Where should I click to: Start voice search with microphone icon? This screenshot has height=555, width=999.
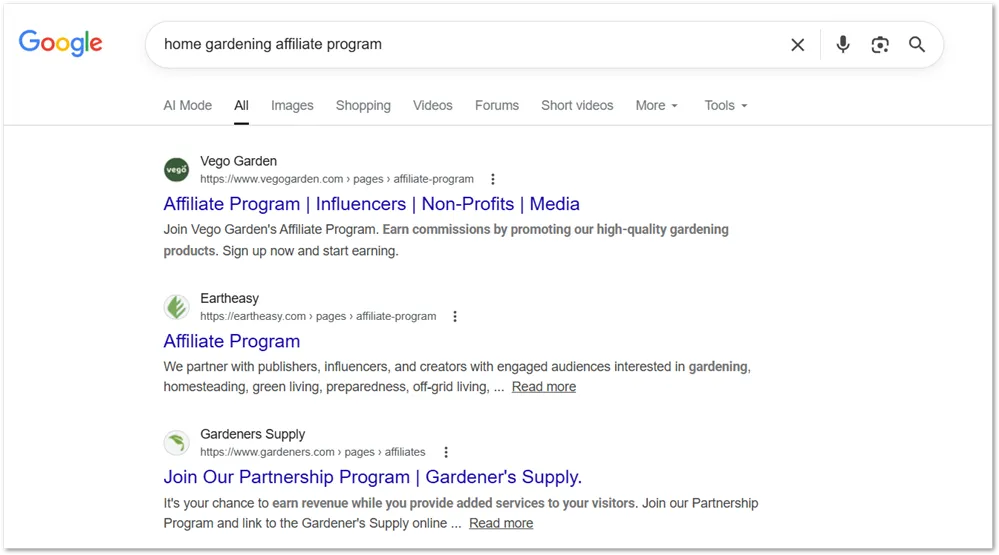(843, 44)
